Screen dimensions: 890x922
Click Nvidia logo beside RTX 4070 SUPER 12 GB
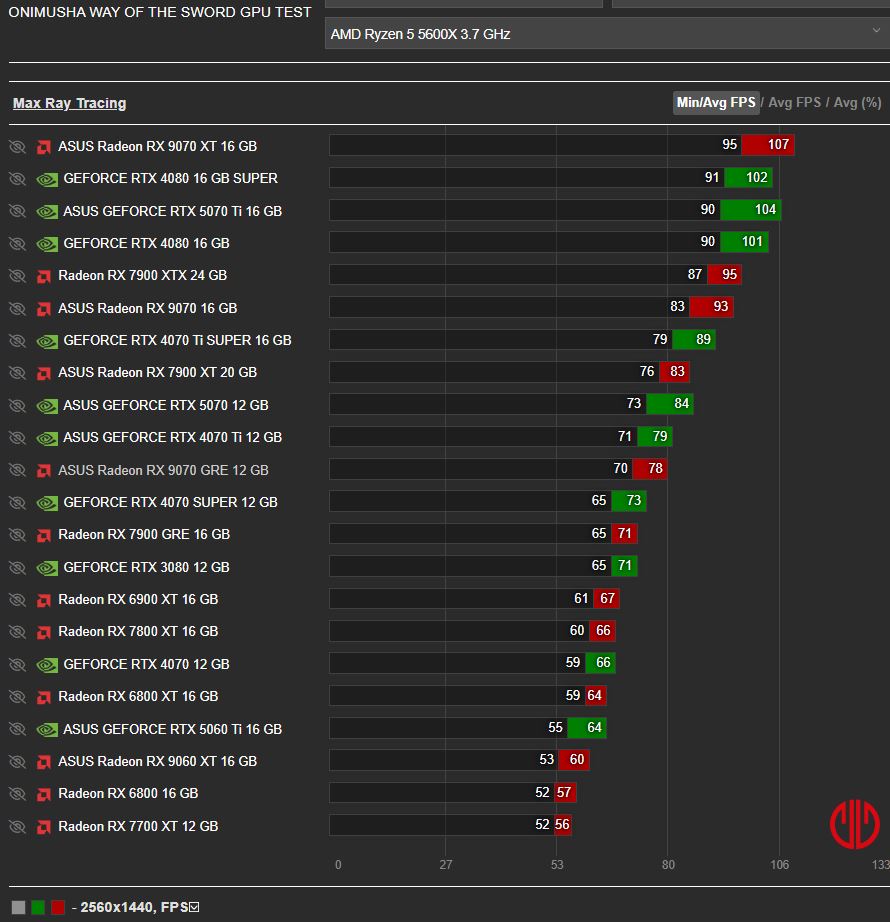coord(47,503)
